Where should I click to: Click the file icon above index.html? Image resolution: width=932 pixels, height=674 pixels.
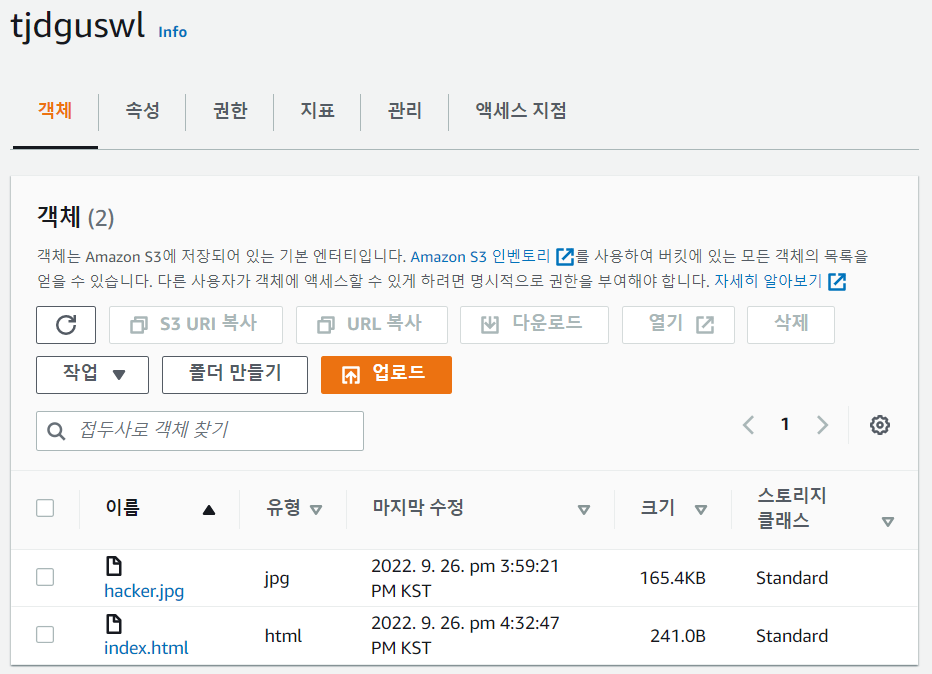tap(114, 624)
